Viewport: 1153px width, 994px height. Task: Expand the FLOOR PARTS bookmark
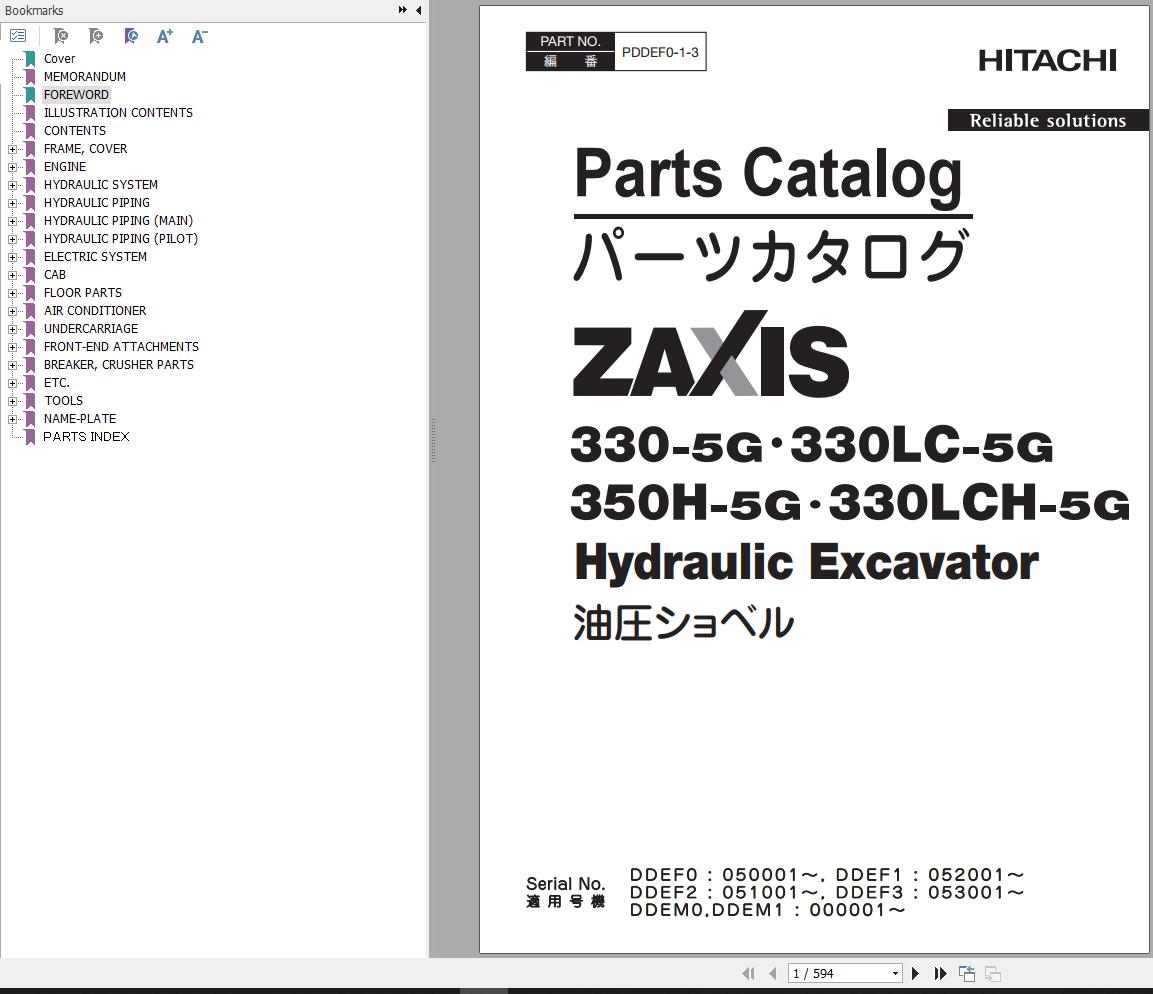coord(12,293)
